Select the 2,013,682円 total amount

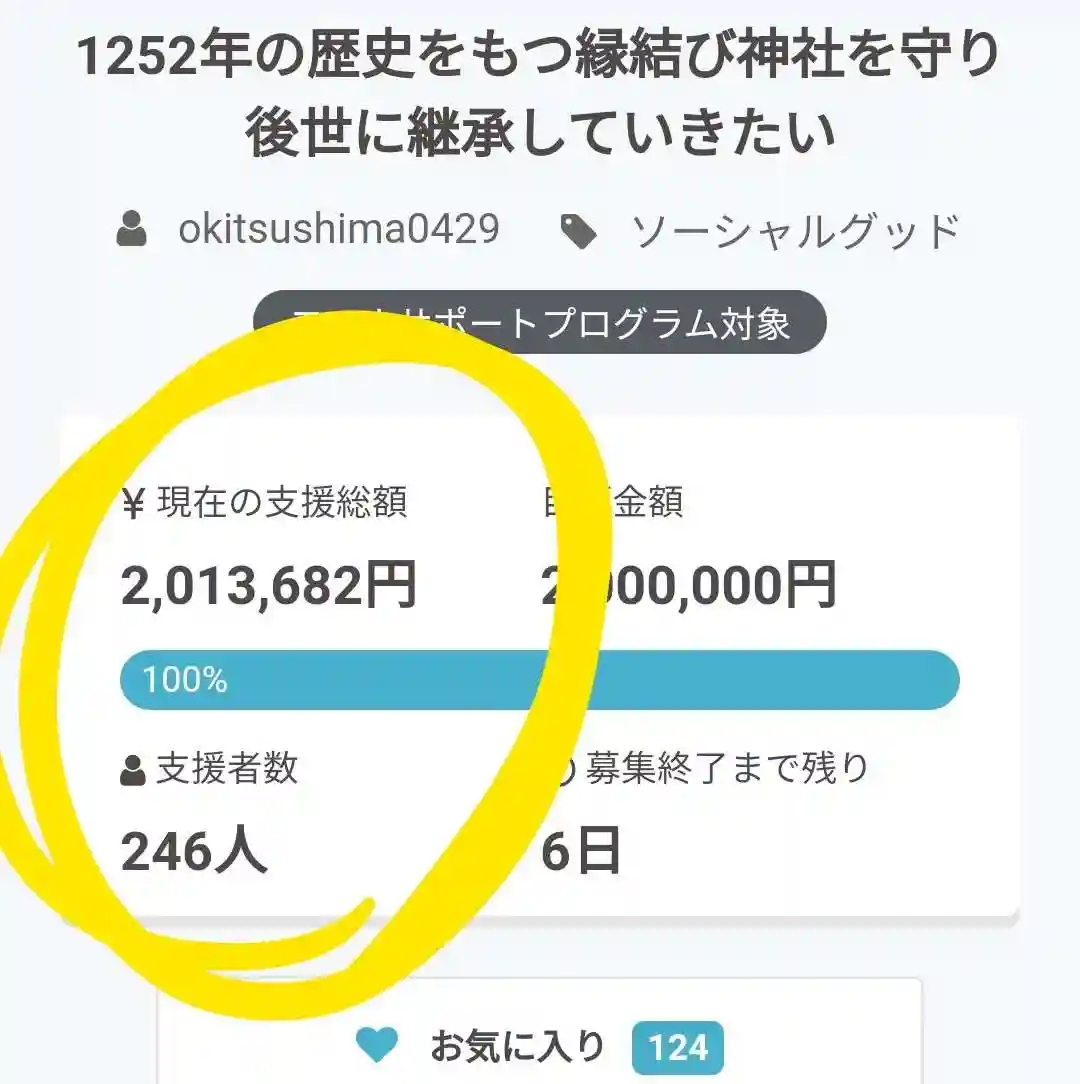pos(268,586)
